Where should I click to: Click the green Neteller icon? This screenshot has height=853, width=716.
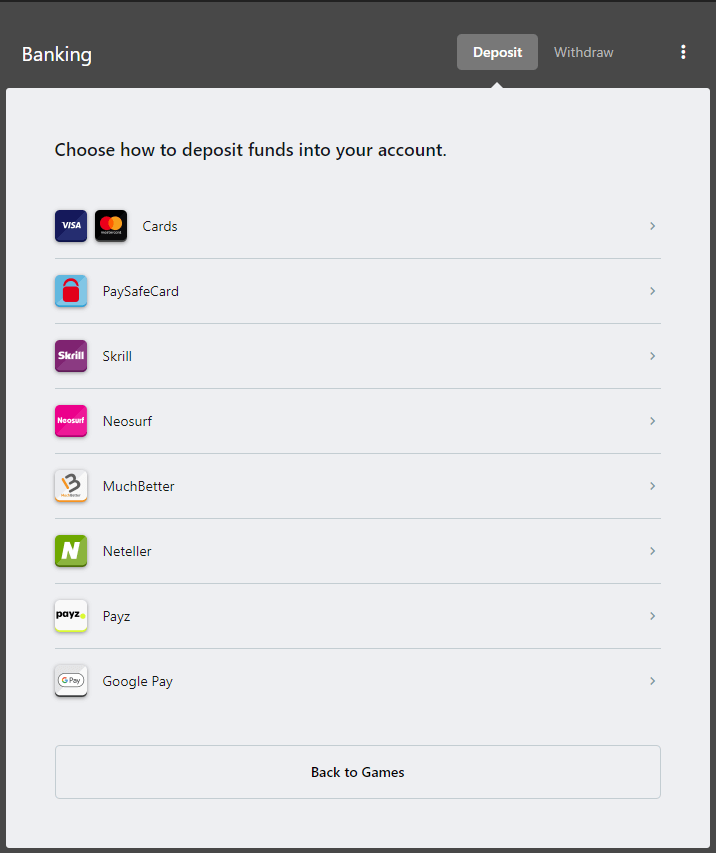click(71, 551)
